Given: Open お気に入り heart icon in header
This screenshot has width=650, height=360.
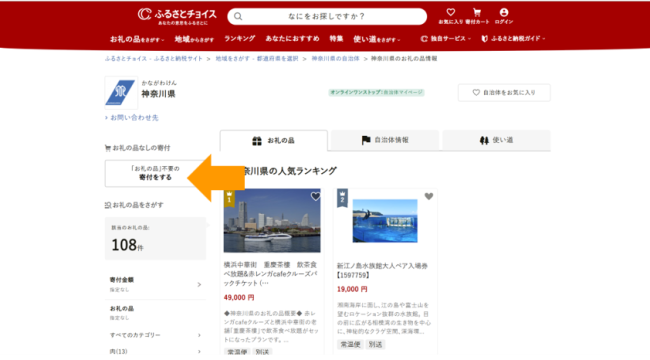Looking at the screenshot, I should click(x=451, y=12).
